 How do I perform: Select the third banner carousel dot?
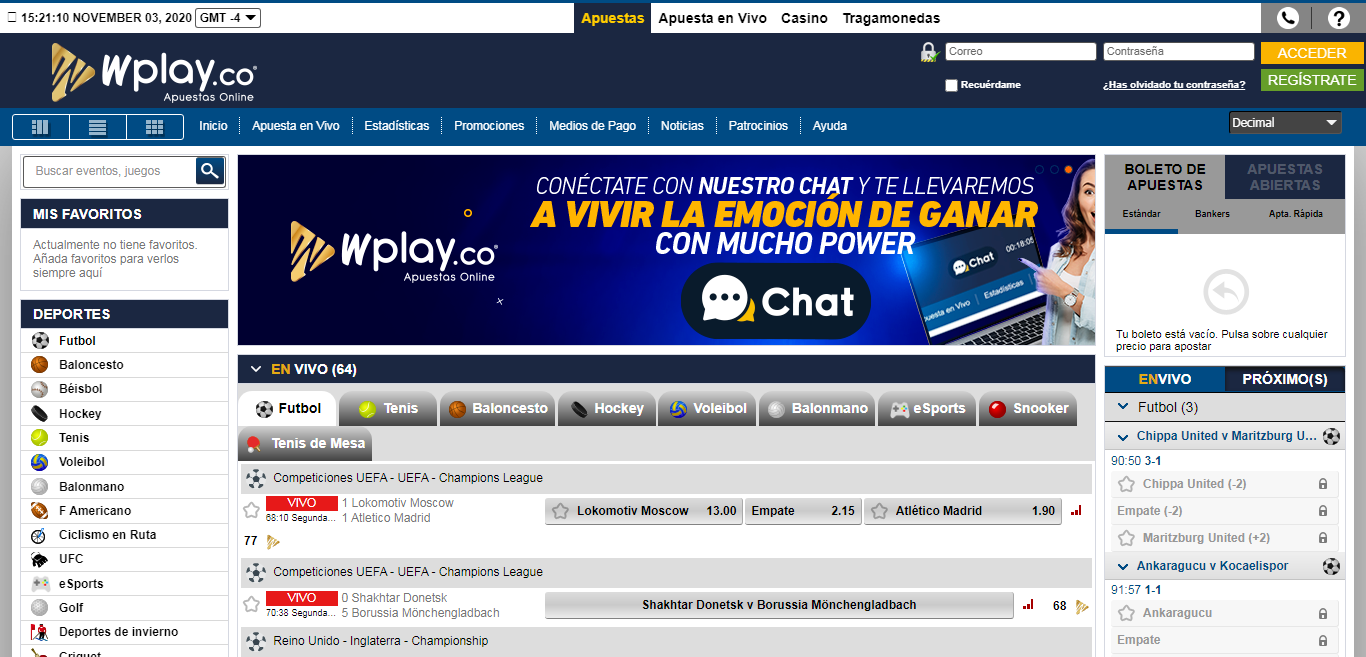pos(1068,170)
